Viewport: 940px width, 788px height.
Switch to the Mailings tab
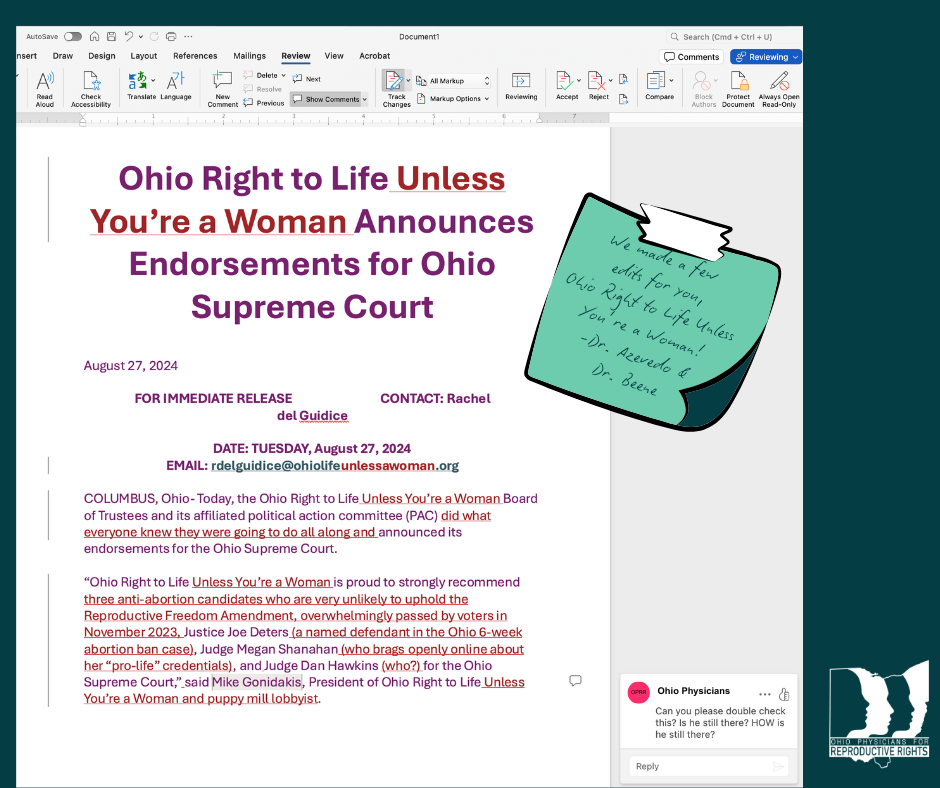point(249,56)
